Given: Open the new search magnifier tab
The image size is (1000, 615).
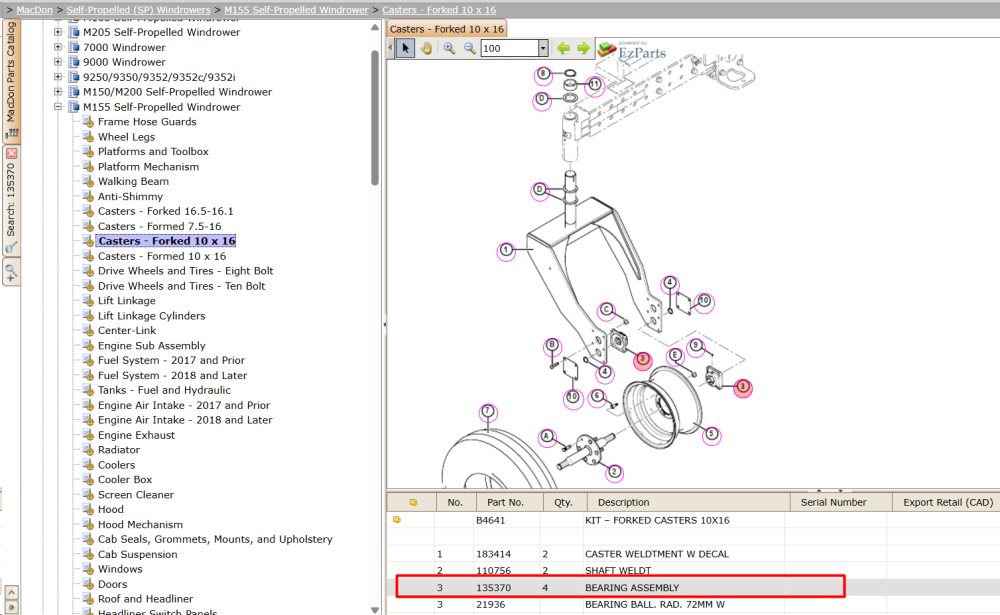Looking at the screenshot, I should point(11,273).
